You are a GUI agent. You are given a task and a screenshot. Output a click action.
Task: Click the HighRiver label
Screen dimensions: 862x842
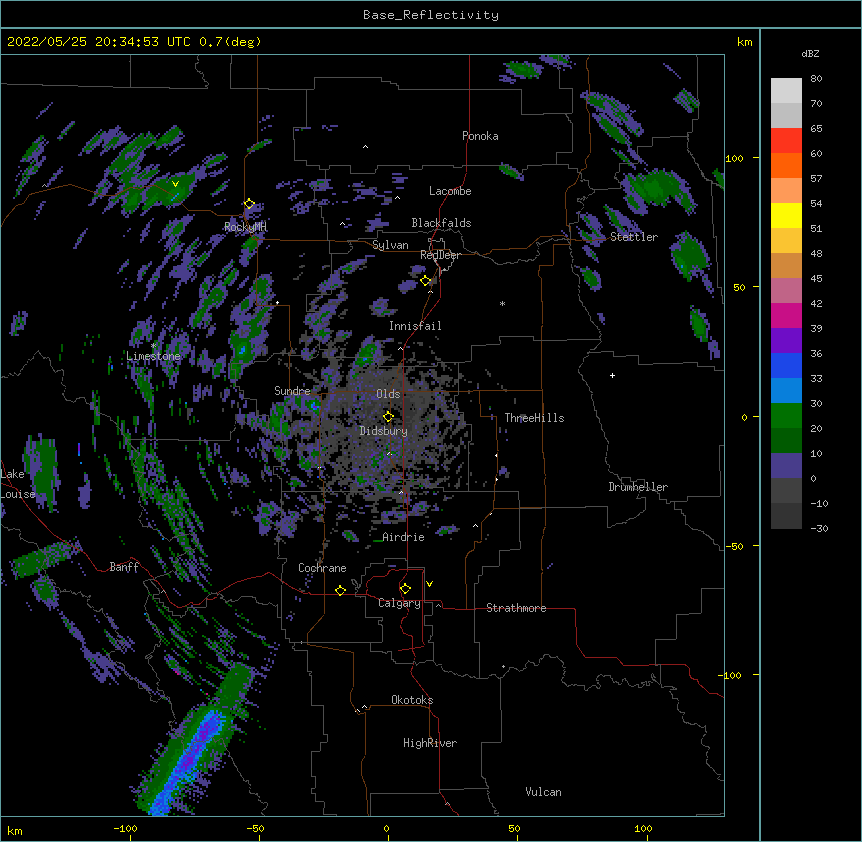coord(430,743)
